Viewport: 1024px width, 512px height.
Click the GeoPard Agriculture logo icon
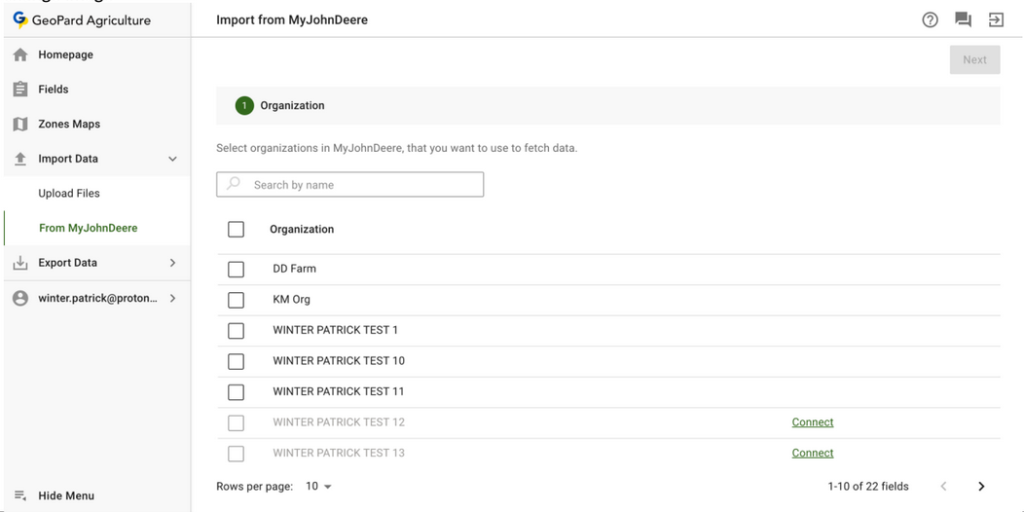(x=20, y=20)
